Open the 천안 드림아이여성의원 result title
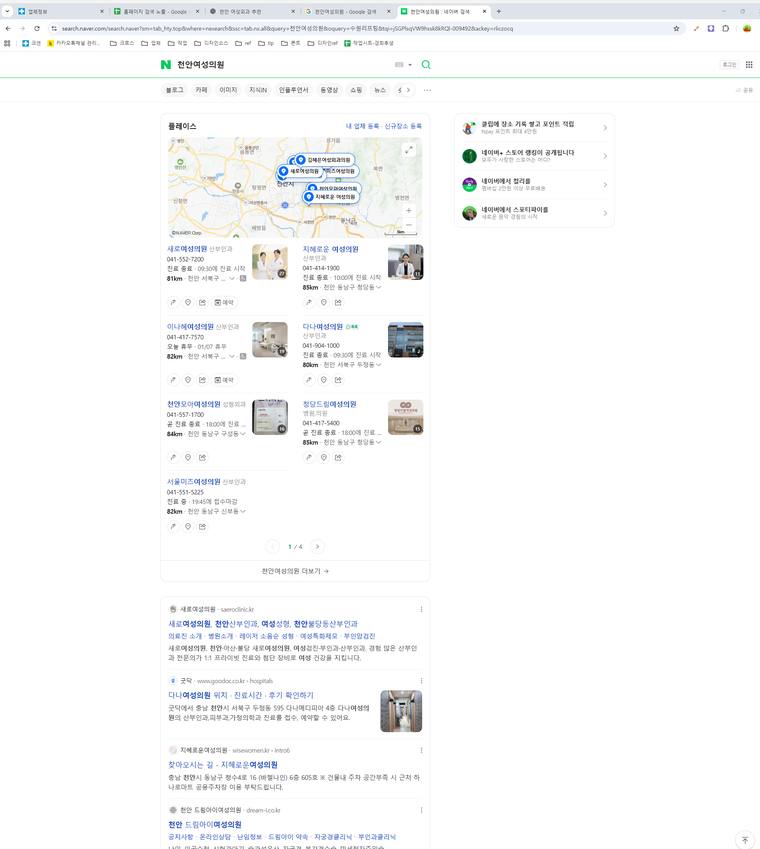Screen dimensions: 760x849 click(x=205, y=825)
